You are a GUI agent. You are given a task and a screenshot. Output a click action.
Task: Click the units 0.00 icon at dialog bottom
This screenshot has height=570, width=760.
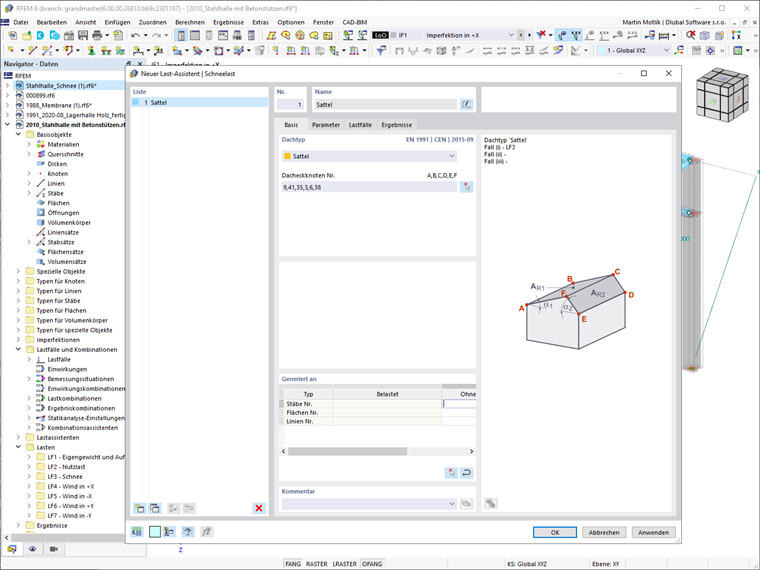tap(137, 532)
